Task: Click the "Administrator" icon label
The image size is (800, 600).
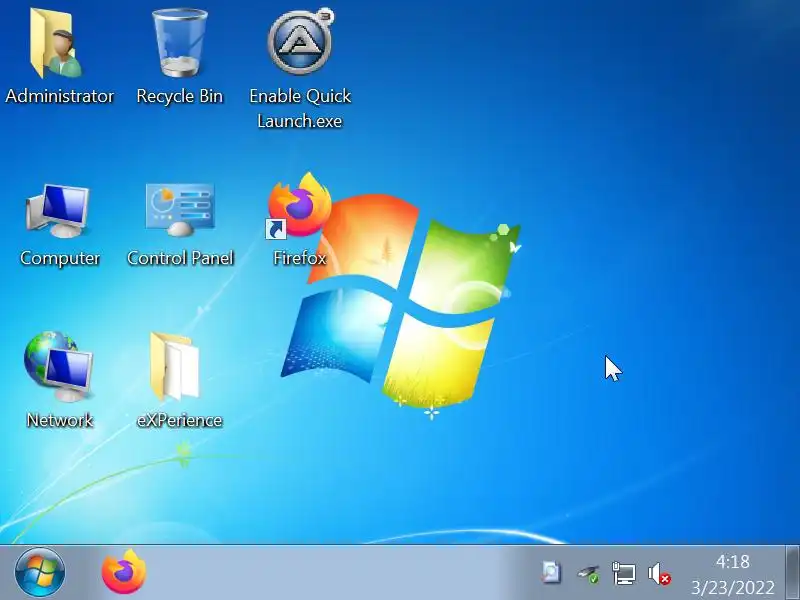Action: tap(60, 96)
